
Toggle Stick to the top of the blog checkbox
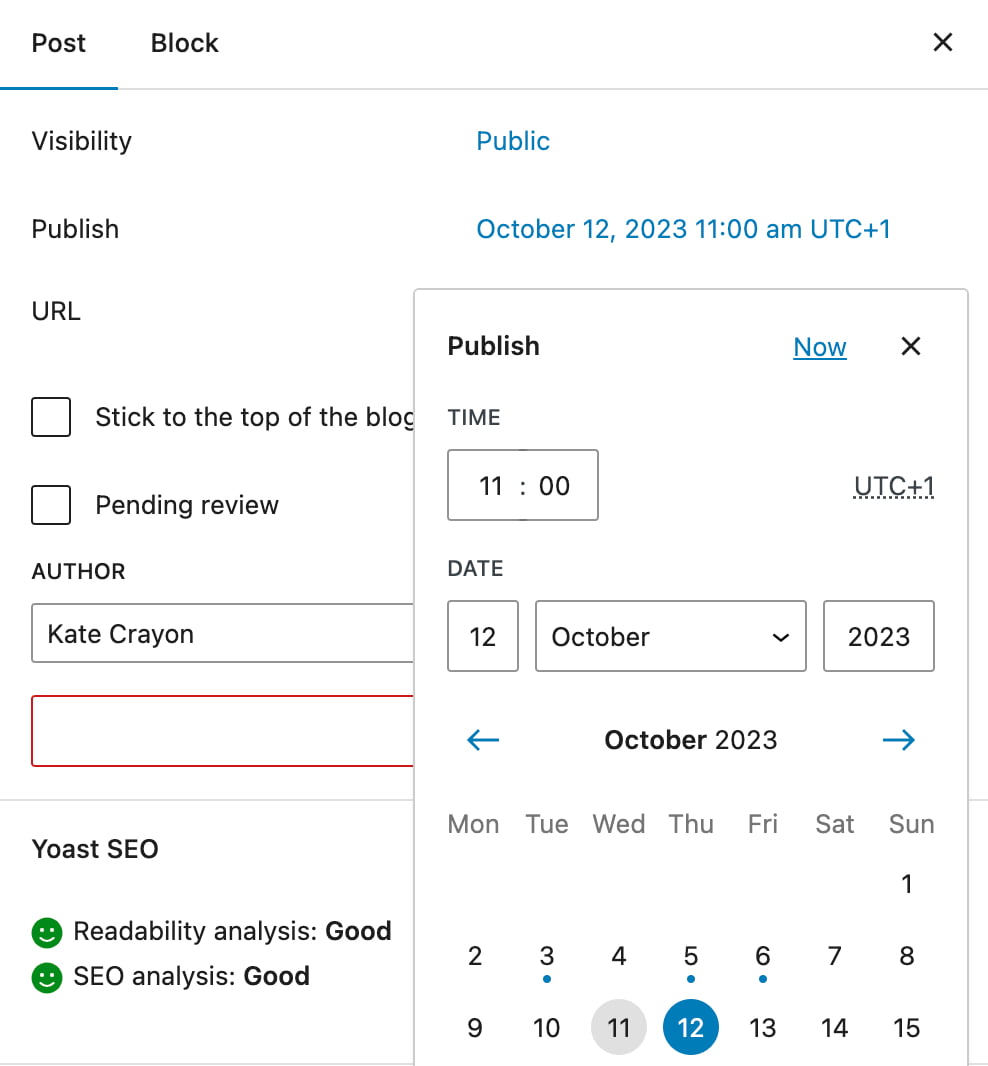[51, 417]
